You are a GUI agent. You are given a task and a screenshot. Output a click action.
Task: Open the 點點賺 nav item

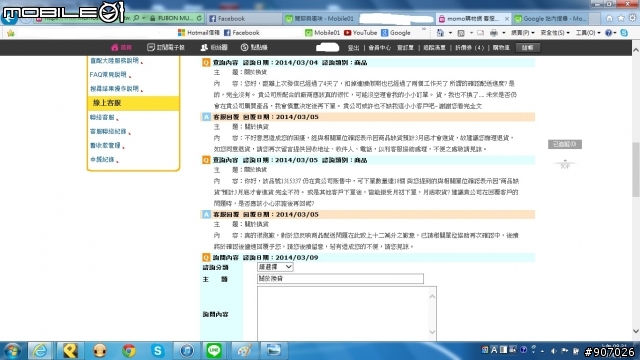[254, 47]
